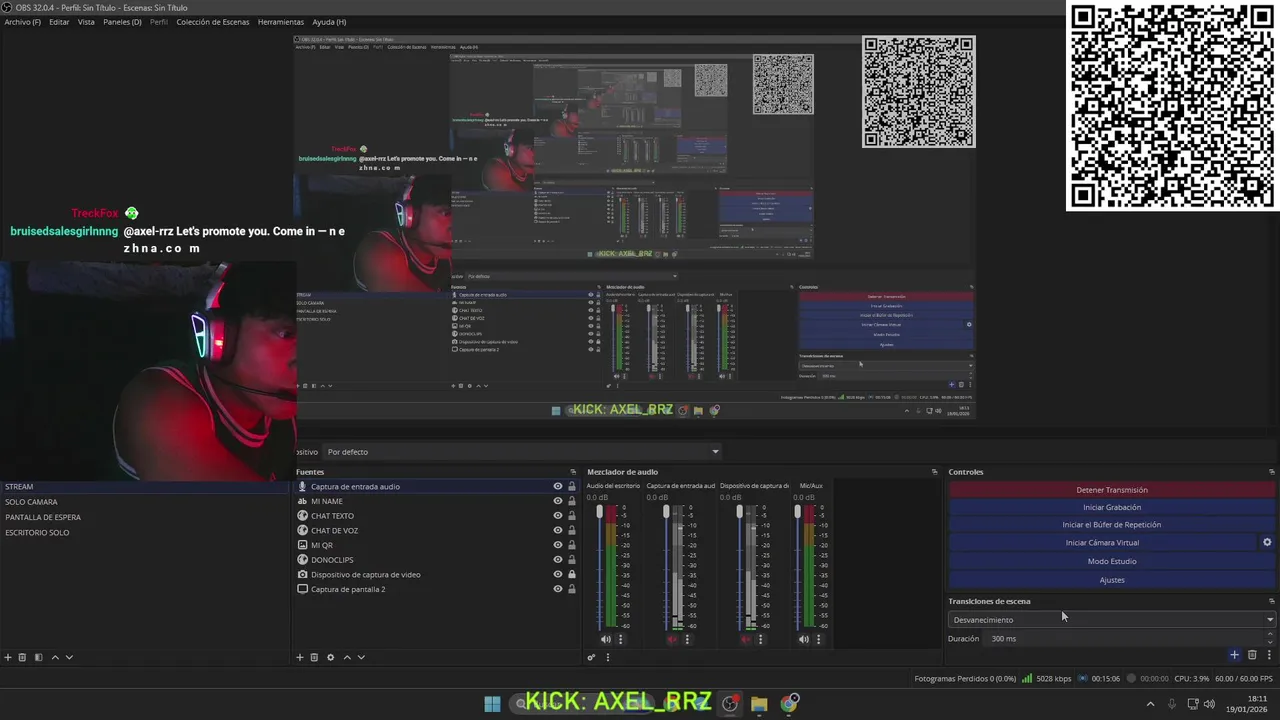Undock the Transiciones de escena panel
This screenshot has width=1280, height=720.
tap(1271, 601)
